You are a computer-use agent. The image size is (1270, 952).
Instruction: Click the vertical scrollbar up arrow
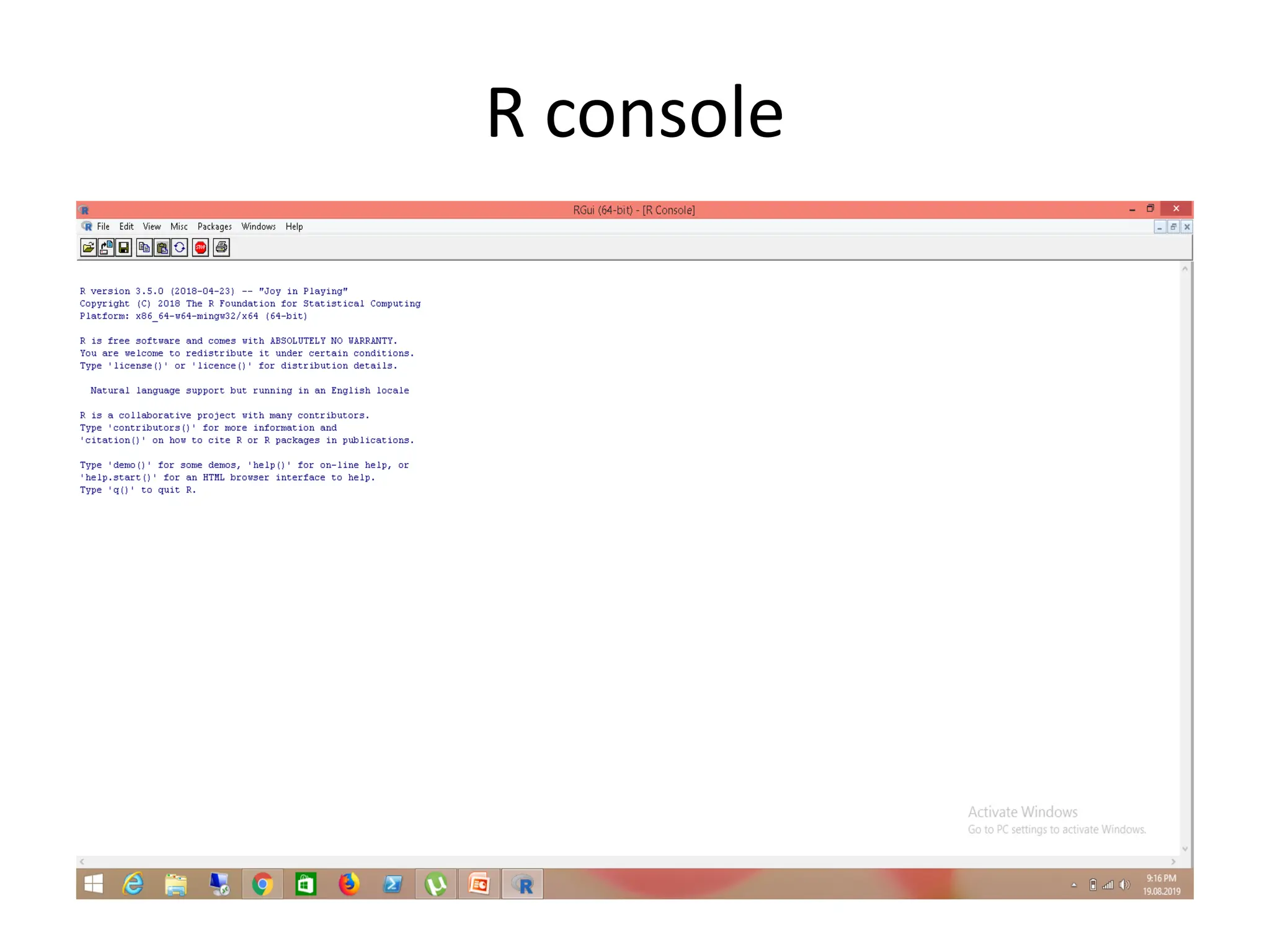(1185, 269)
